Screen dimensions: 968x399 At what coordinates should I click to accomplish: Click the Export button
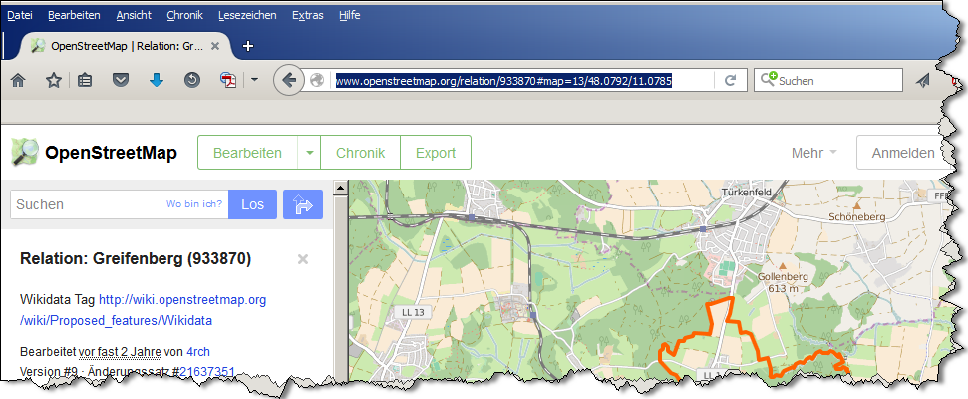(x=436, y=153)
